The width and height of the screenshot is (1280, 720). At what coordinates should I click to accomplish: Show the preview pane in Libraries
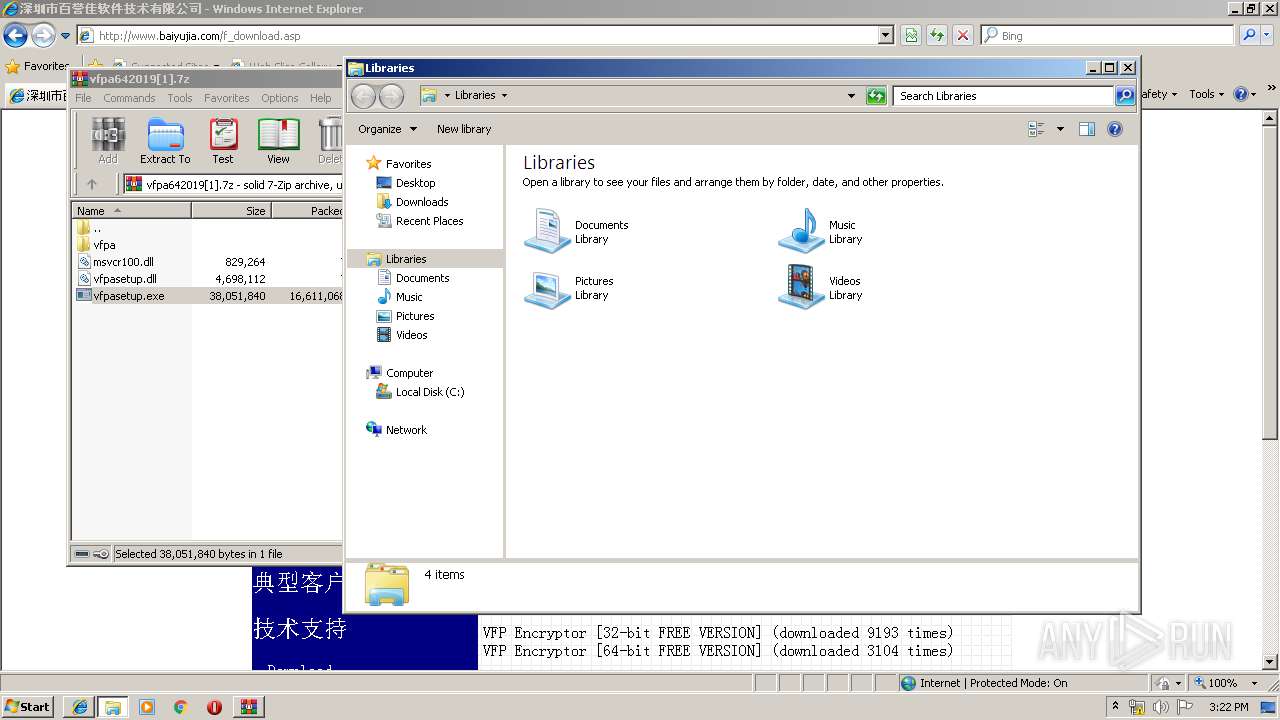(1087, 129)
